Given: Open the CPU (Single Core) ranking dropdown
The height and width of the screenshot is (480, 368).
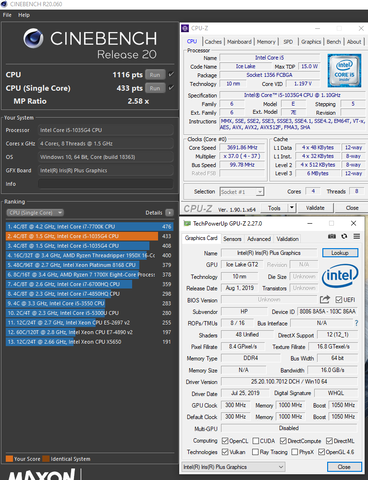Looking at the screenshot, I should point(35,213).
